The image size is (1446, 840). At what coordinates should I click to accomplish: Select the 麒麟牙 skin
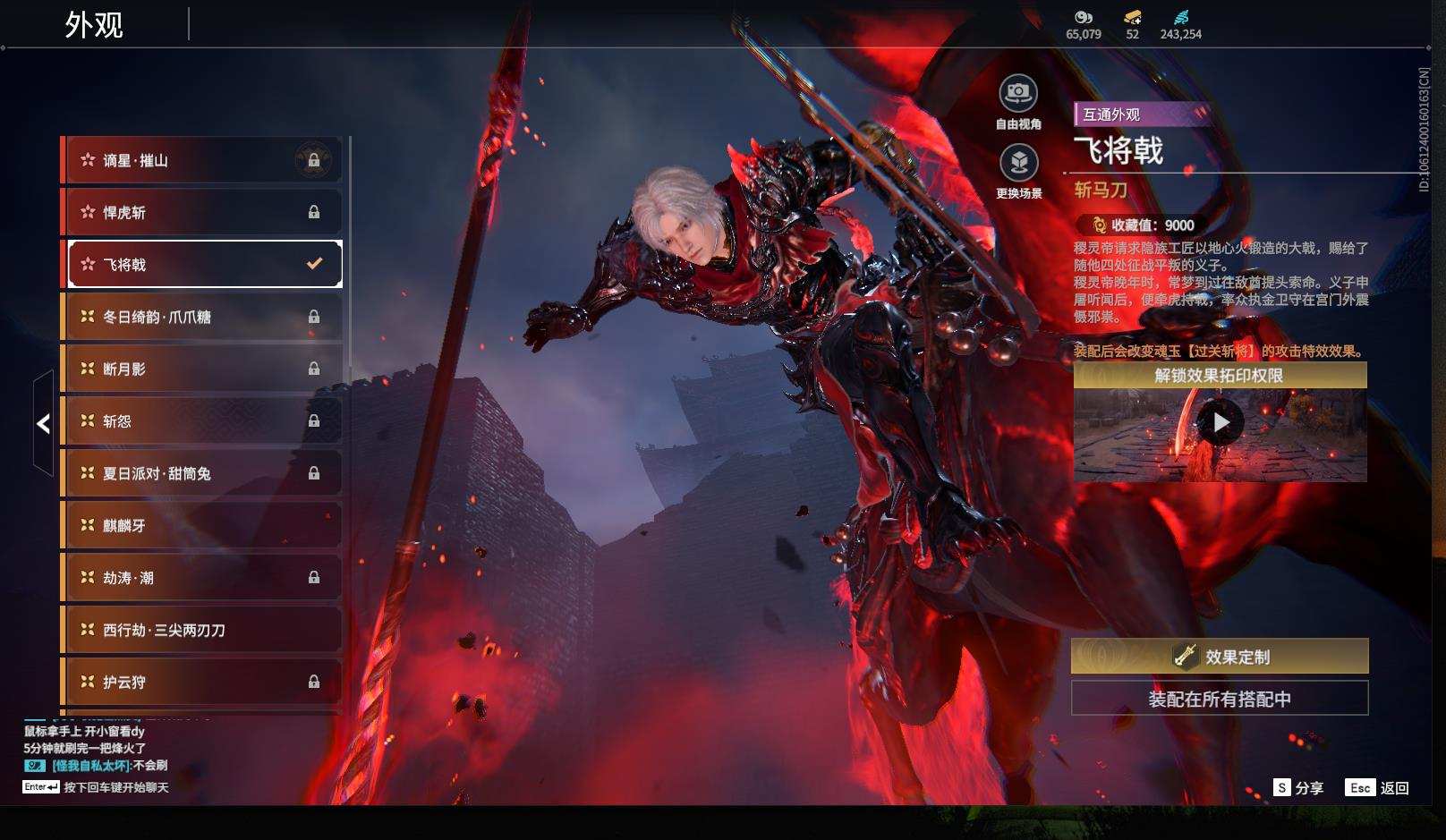(203, 525)
